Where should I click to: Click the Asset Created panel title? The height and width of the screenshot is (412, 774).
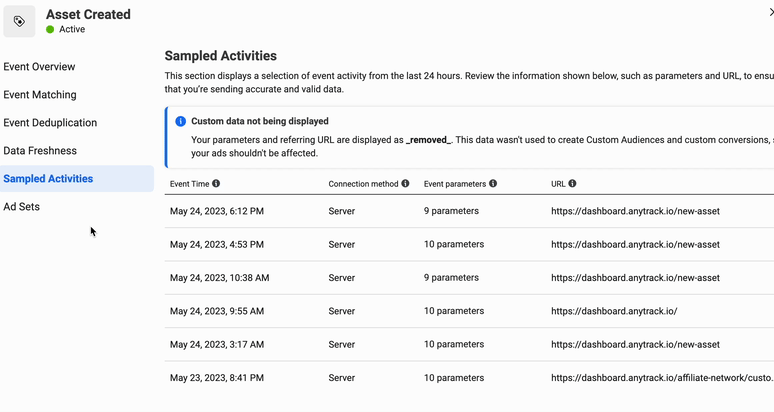click(x=88, y=14)
